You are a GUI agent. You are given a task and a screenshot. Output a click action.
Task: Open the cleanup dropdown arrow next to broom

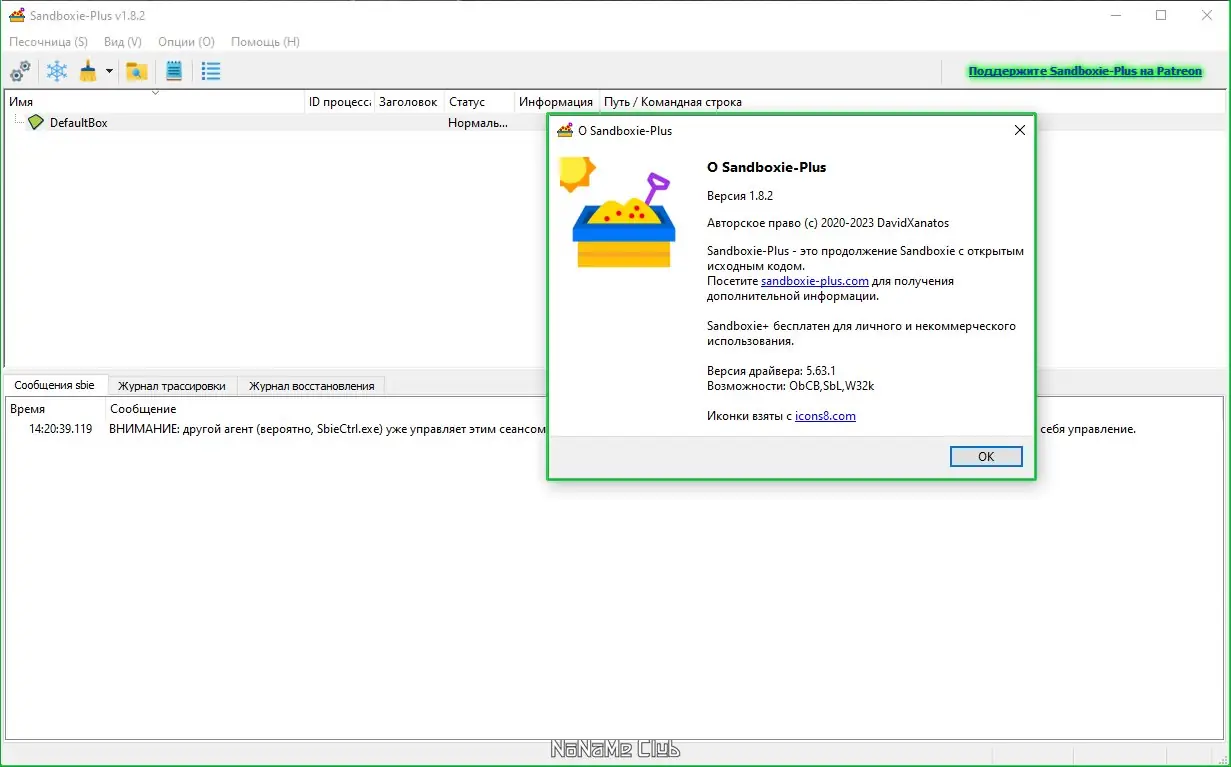pyautogui.click(x=109, y=72)
